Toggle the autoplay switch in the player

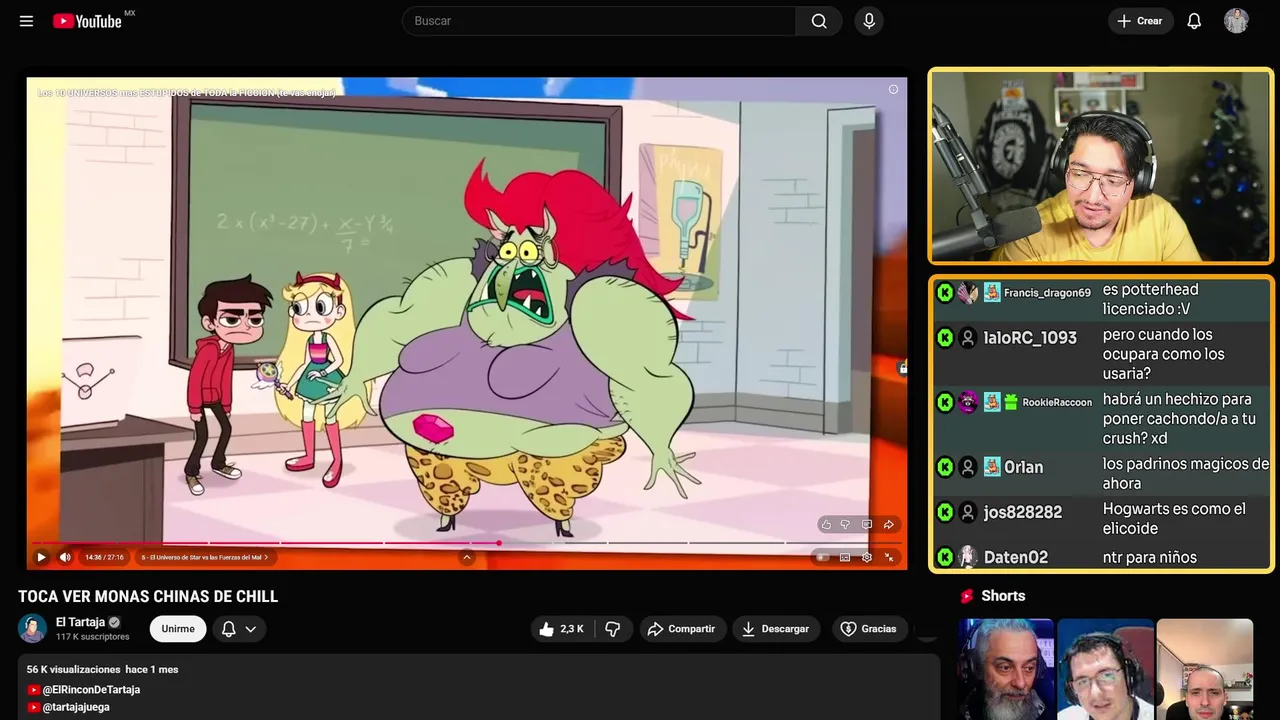[822, 557]
